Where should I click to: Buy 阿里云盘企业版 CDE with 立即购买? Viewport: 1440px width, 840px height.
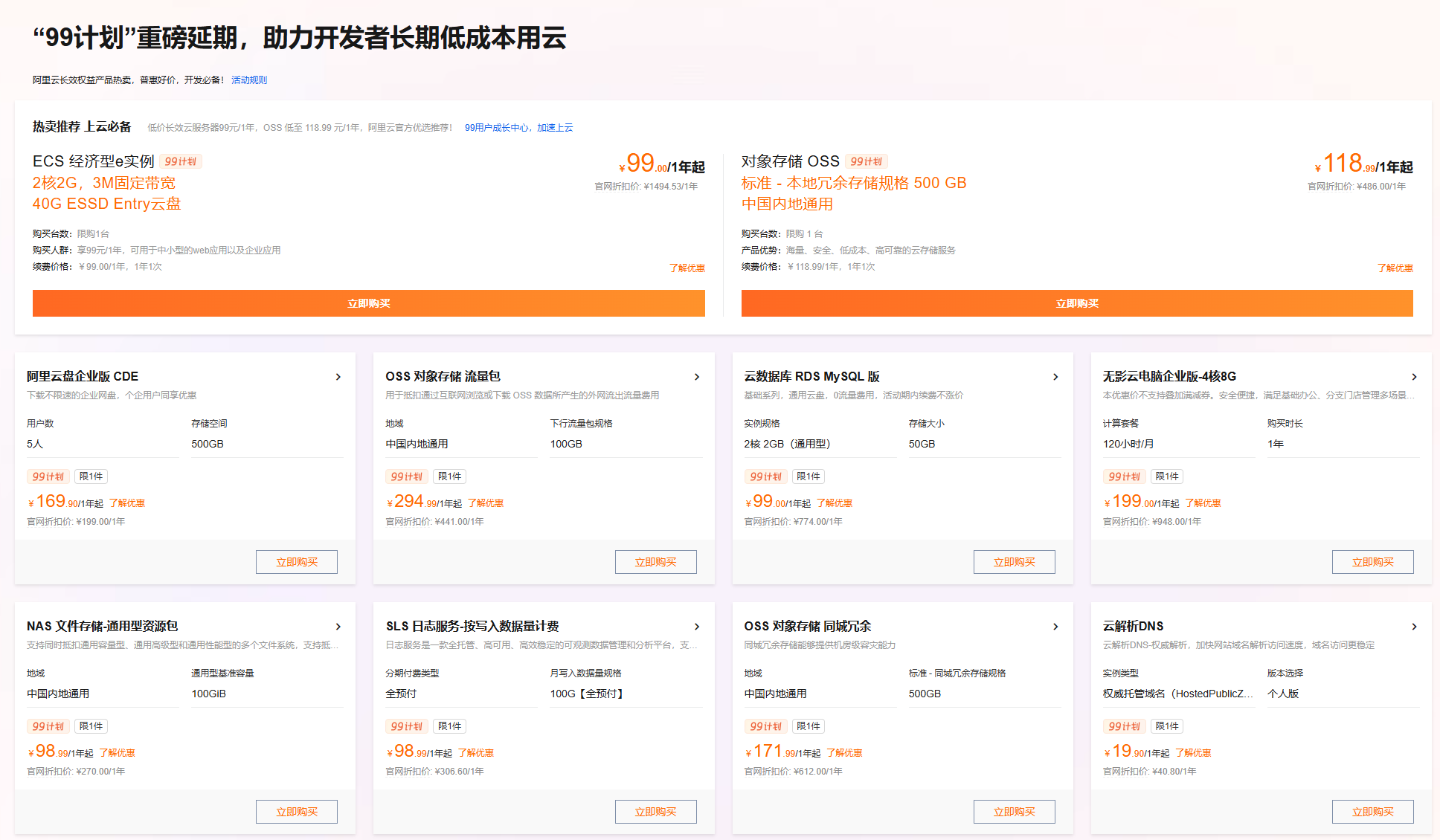click(x=297, y=562)
